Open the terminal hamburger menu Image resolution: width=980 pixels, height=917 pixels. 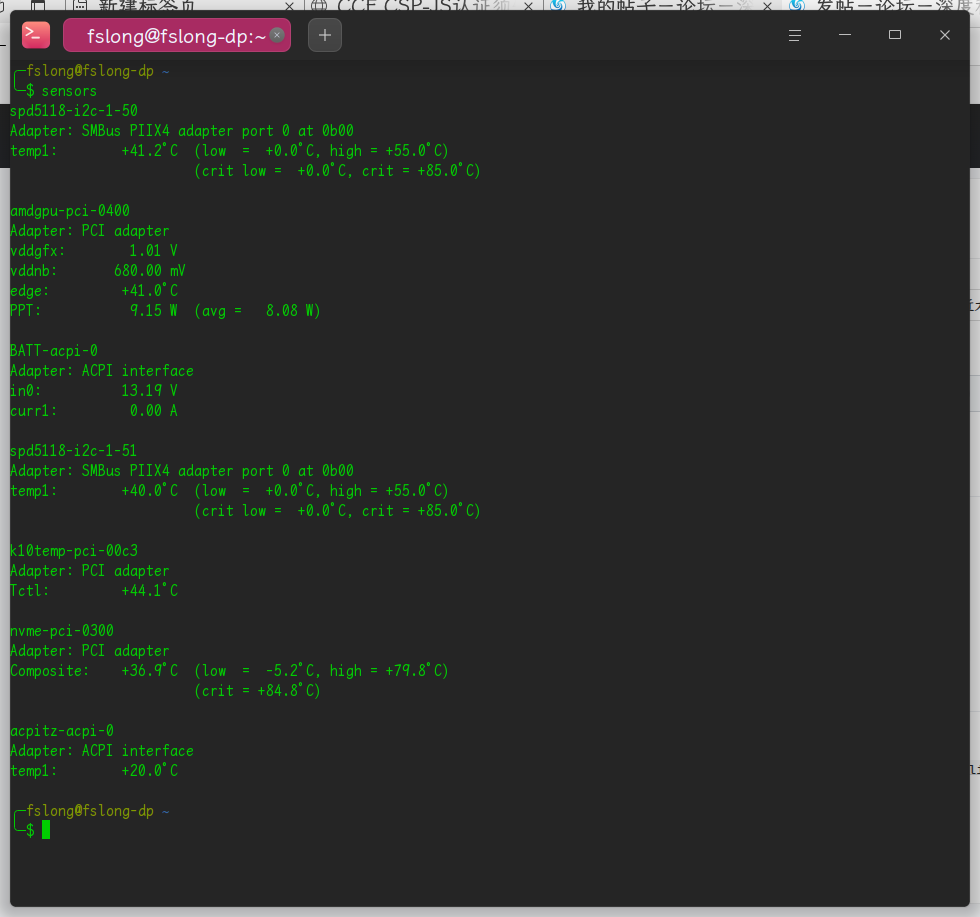pos(795,35)
